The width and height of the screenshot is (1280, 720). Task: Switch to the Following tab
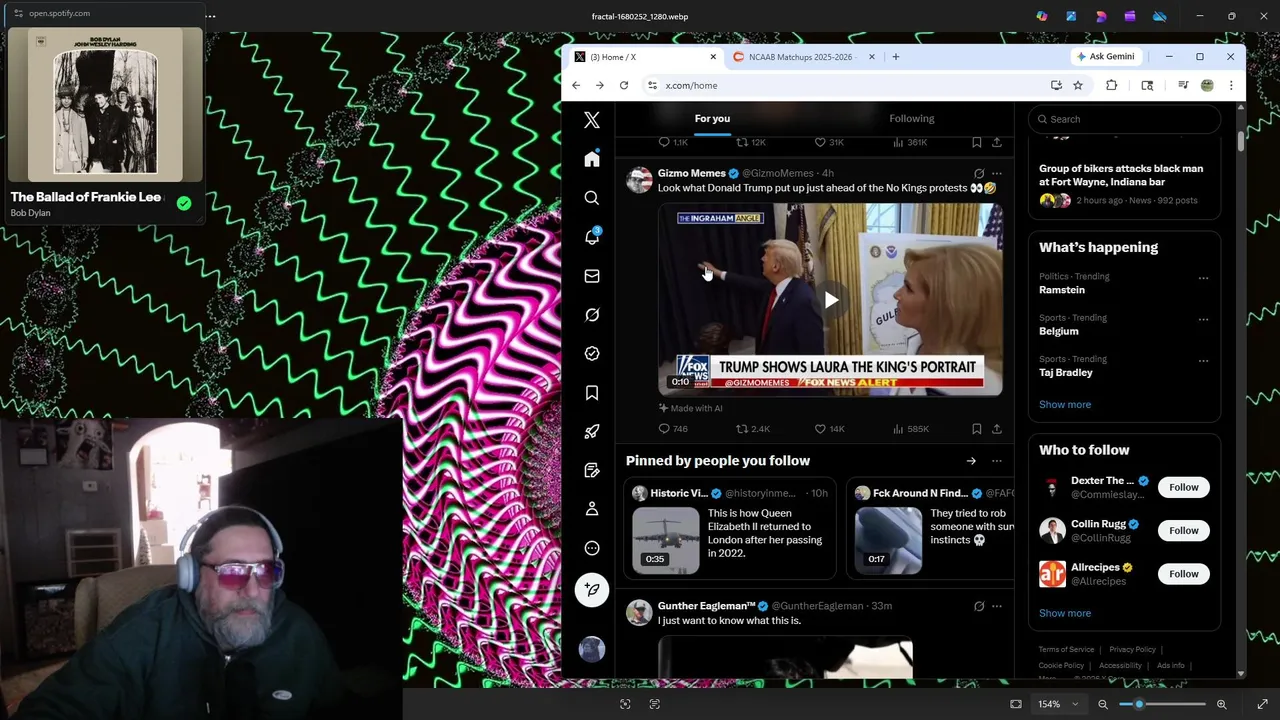pos(912,118)
